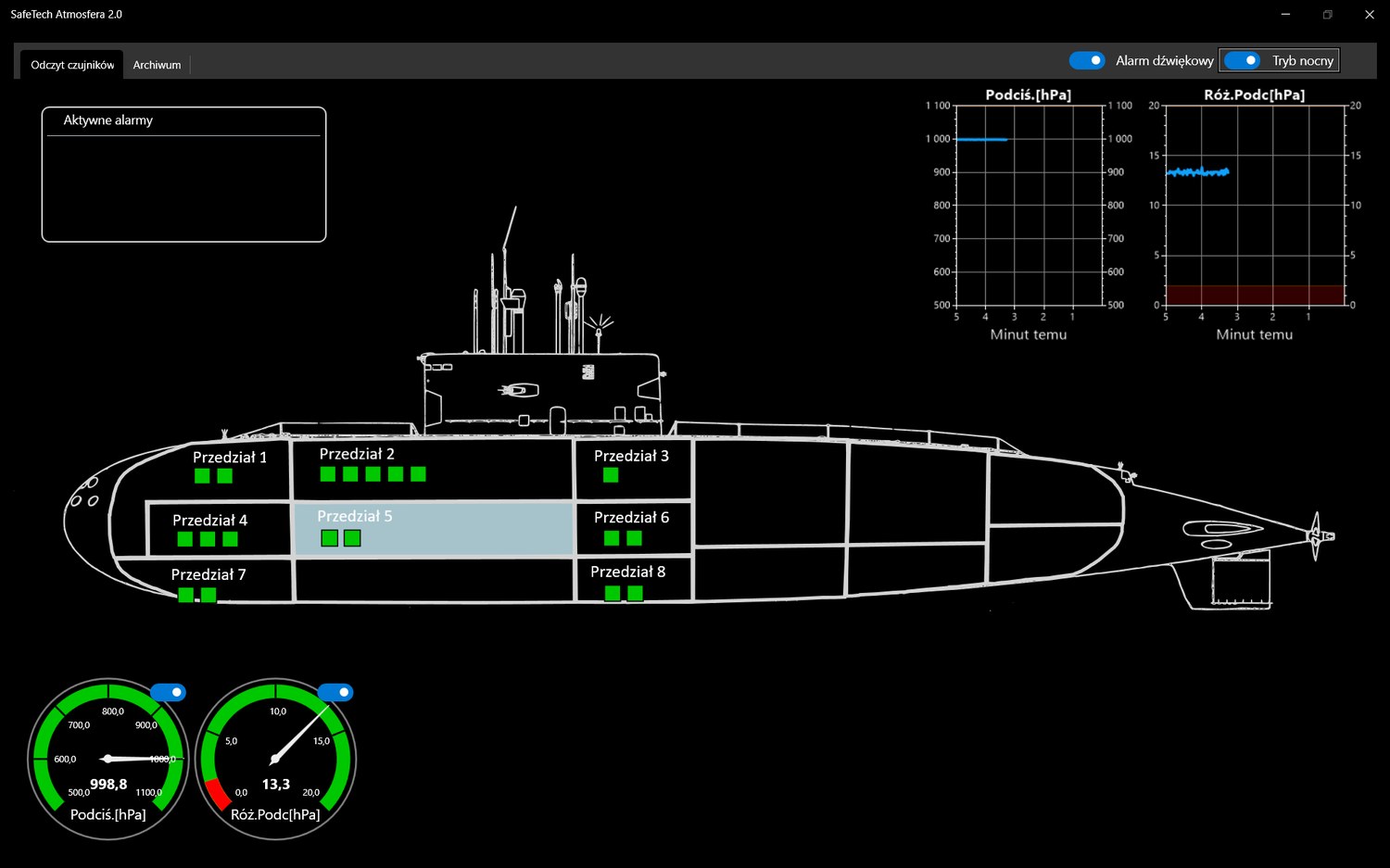The height and width of the screenshot is (868, 1390).
Task: Click third green sensor in Przedział 4
Action: click(x=231, y=539)
